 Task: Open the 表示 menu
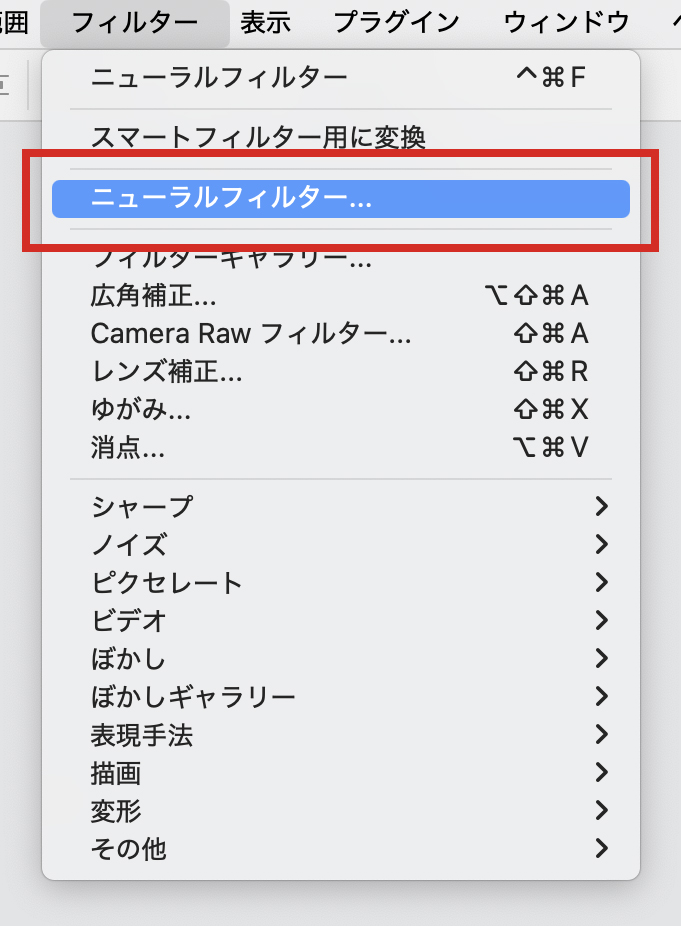(265, 22)
